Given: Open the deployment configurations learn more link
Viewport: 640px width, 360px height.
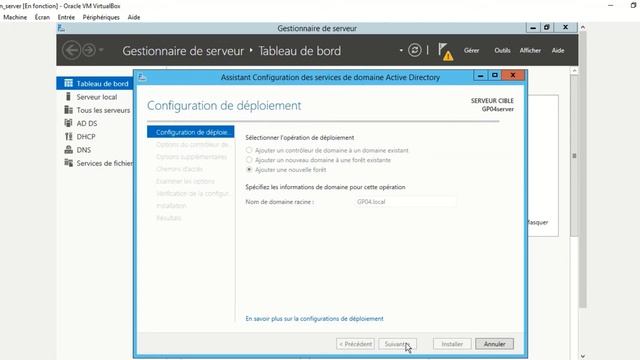Looking at the screenshot, I should (314, 318).
